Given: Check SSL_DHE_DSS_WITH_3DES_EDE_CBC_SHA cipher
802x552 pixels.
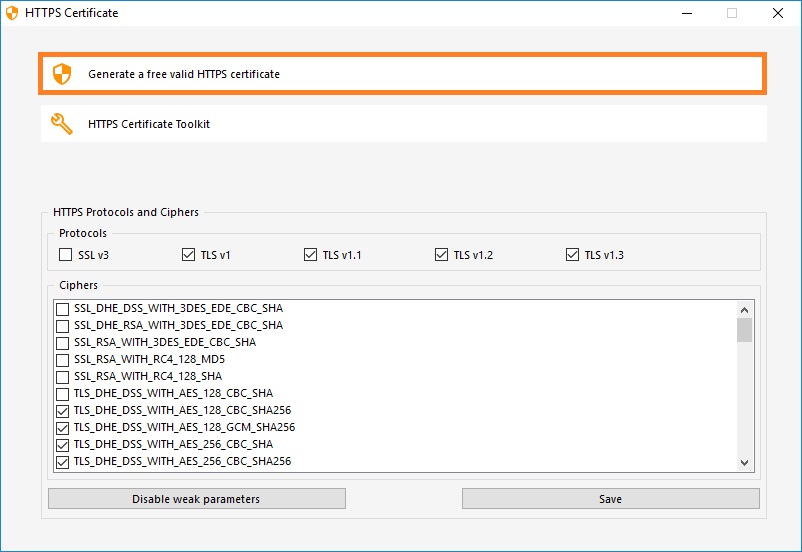Looking at the screenshot, I should [x=63, y=308].
